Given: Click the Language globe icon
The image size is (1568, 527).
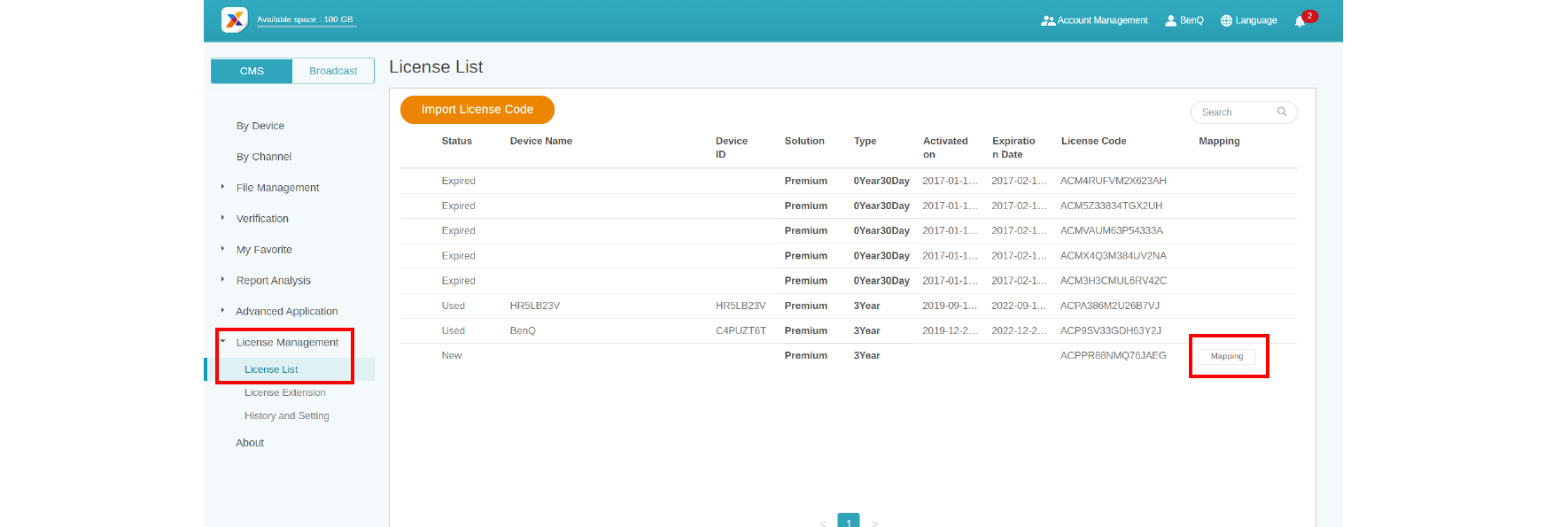Looking at the screenshot, I should [x=1226, y=20].
